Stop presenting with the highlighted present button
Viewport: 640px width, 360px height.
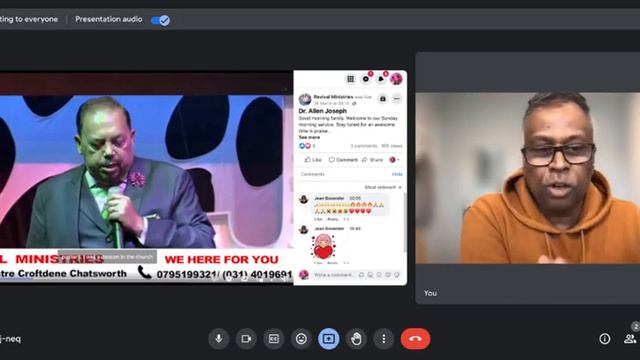[x=329, y=339]
